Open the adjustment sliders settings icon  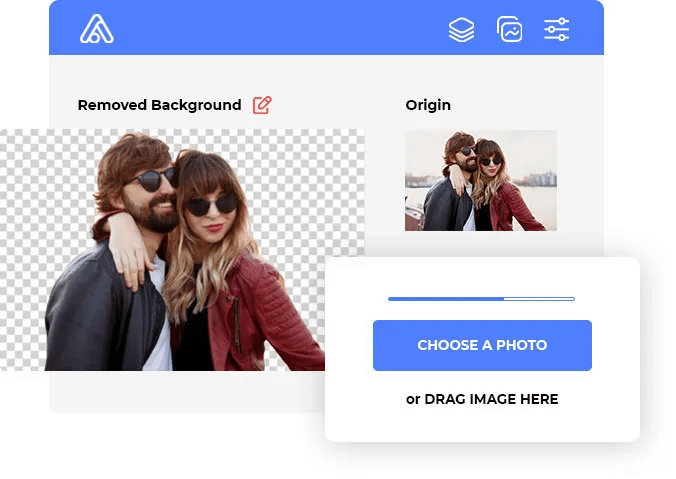click(557, 30)
